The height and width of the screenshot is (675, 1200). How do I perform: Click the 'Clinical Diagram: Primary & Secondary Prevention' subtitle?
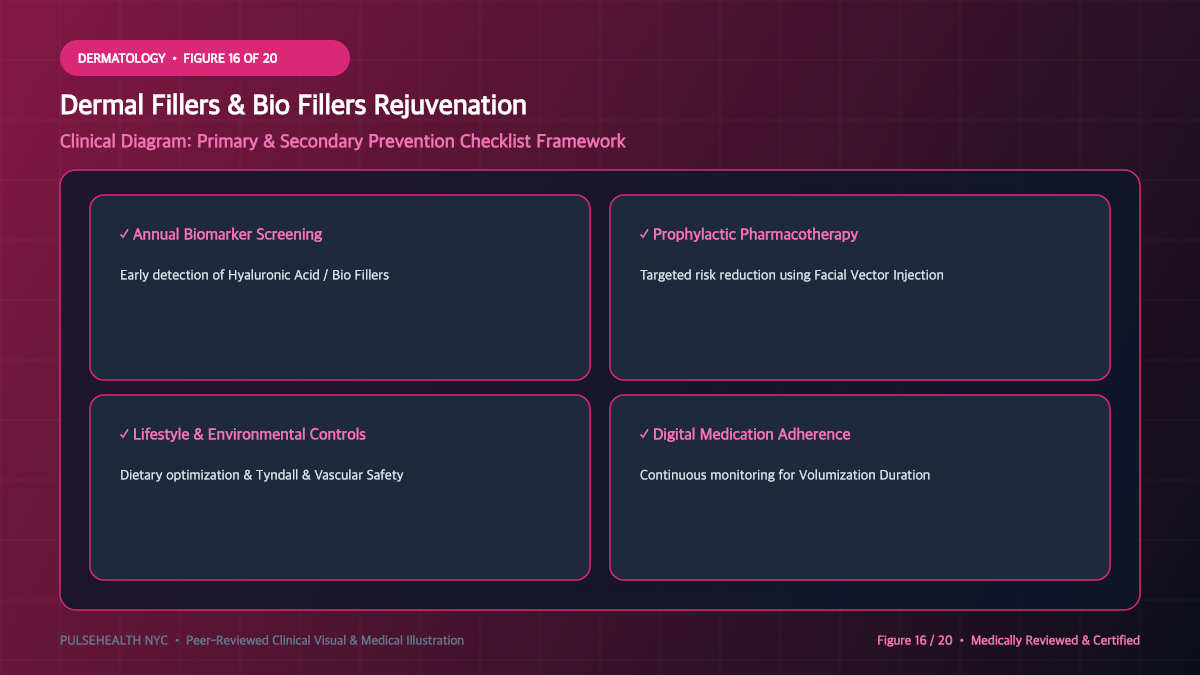pyautogui.click(x=343, y=141)
